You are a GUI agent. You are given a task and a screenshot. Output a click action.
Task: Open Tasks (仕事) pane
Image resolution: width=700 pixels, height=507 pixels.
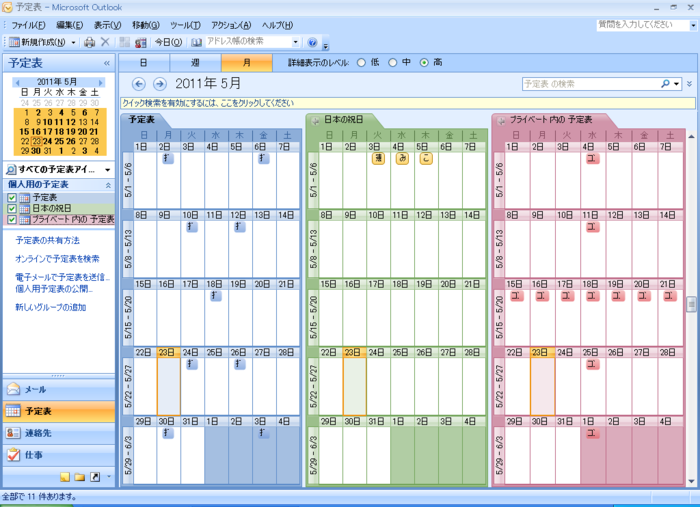coord(59,455)
